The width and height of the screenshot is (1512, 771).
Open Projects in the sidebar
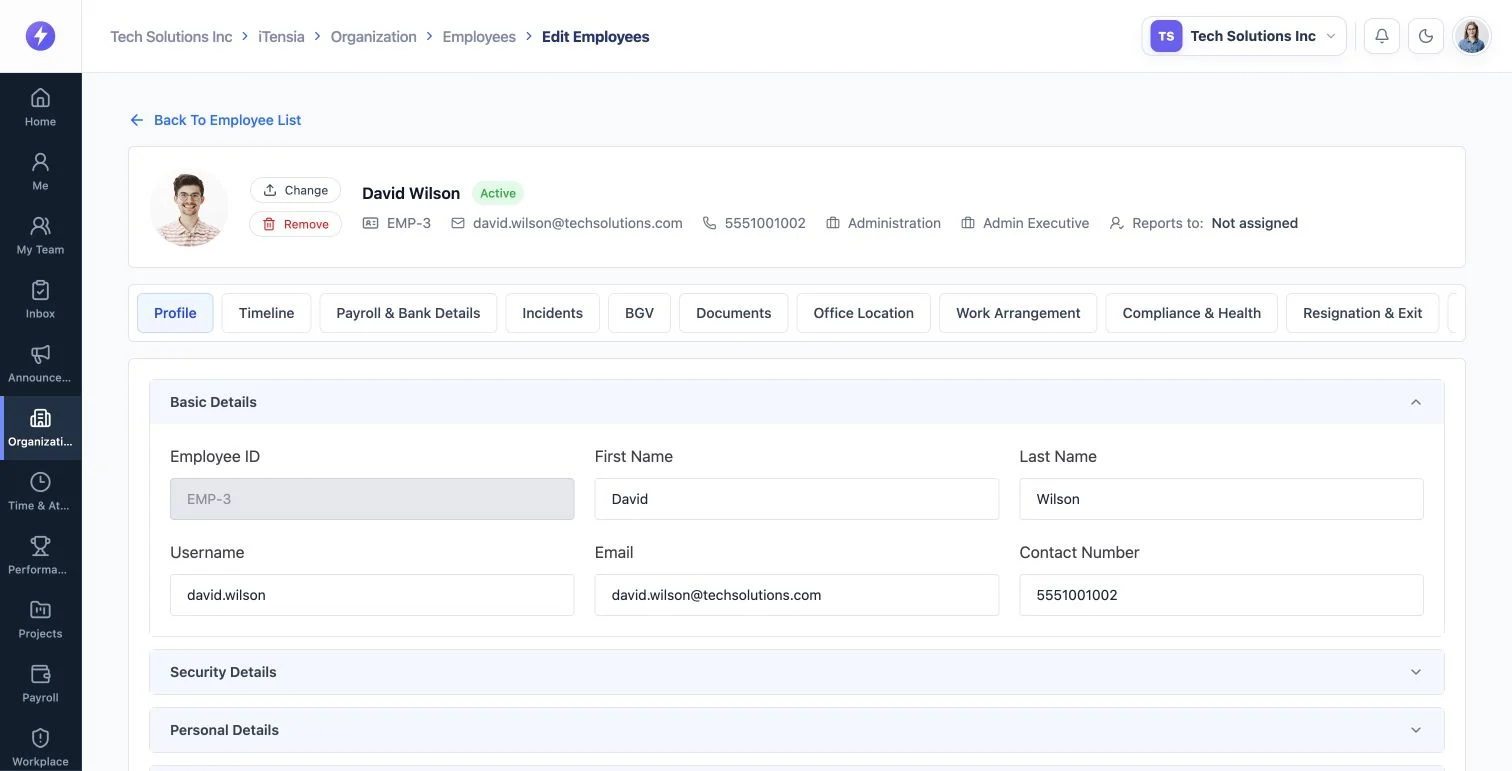(40, 619)
